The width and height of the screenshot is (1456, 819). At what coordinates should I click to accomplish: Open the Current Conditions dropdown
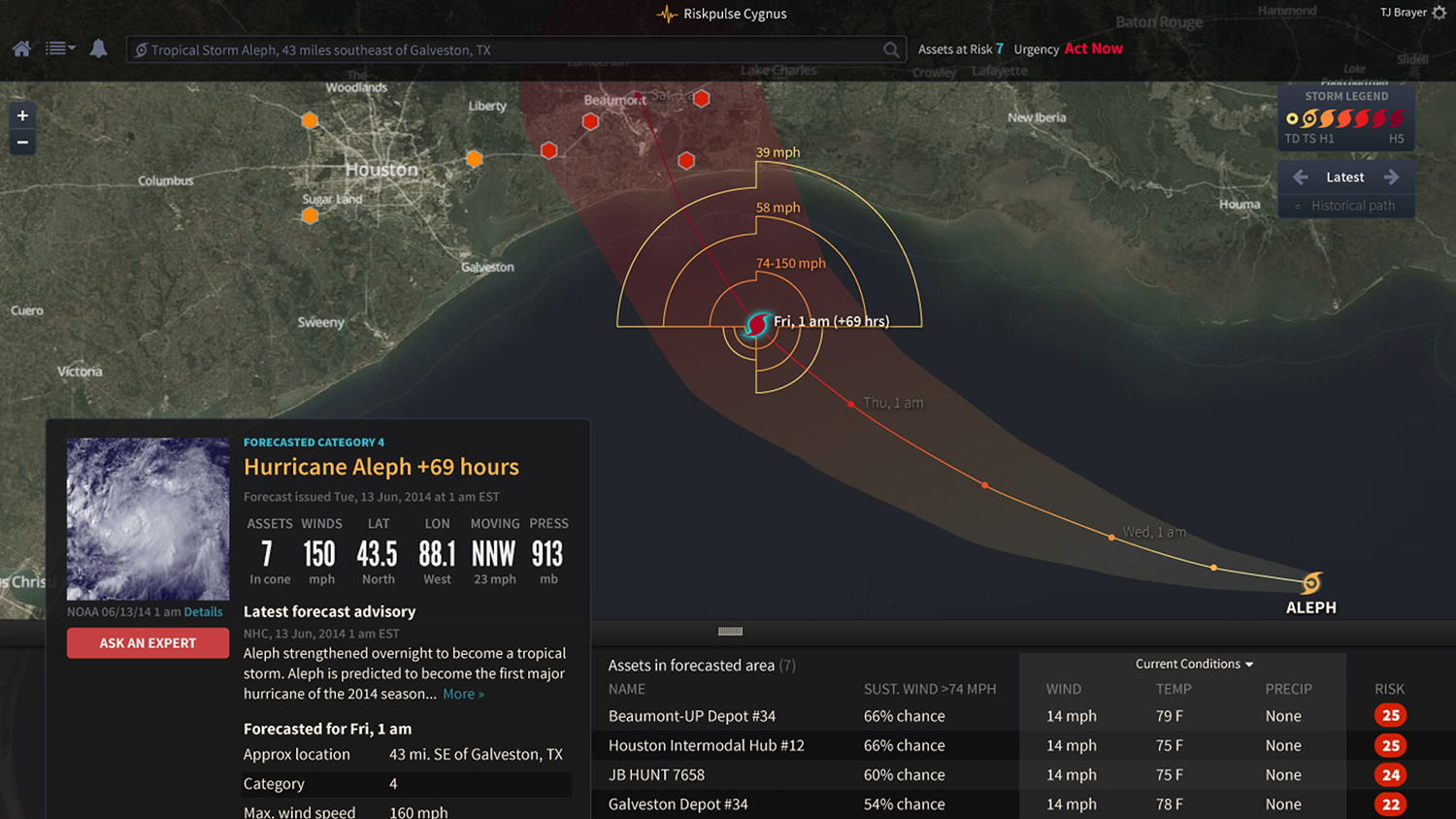pyautogui.click(x=1194, y=664)
